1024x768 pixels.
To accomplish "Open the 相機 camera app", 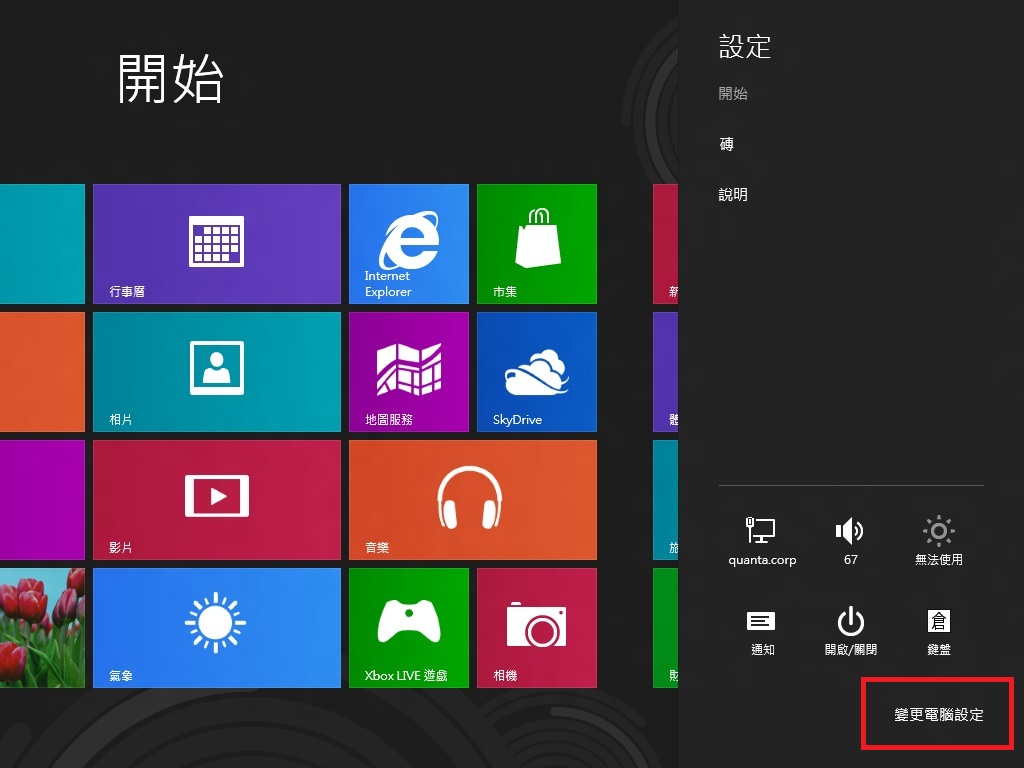I will pyautogui.click(x=536, y=627).
